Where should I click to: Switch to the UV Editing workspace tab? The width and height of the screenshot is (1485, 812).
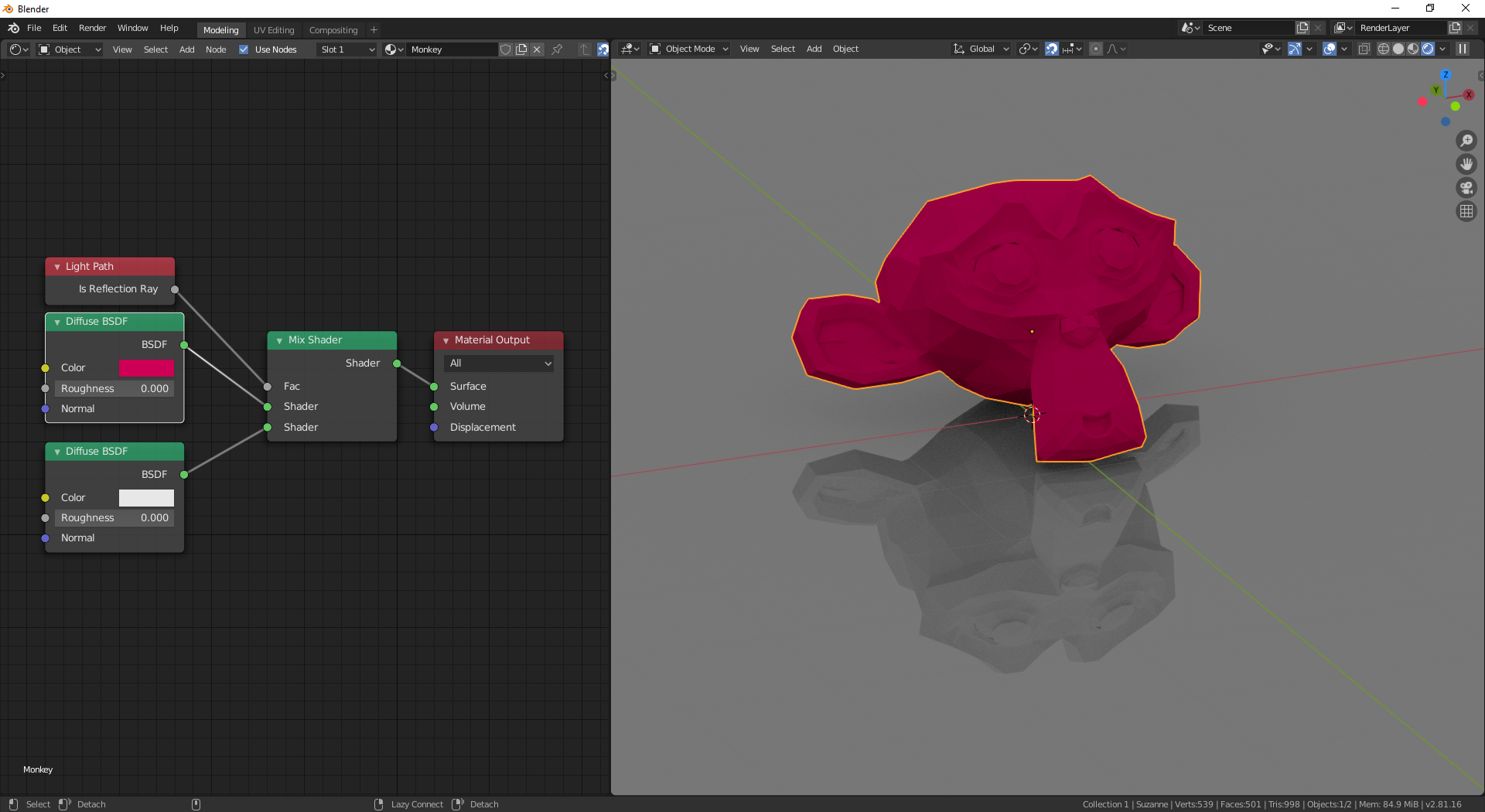274,30
